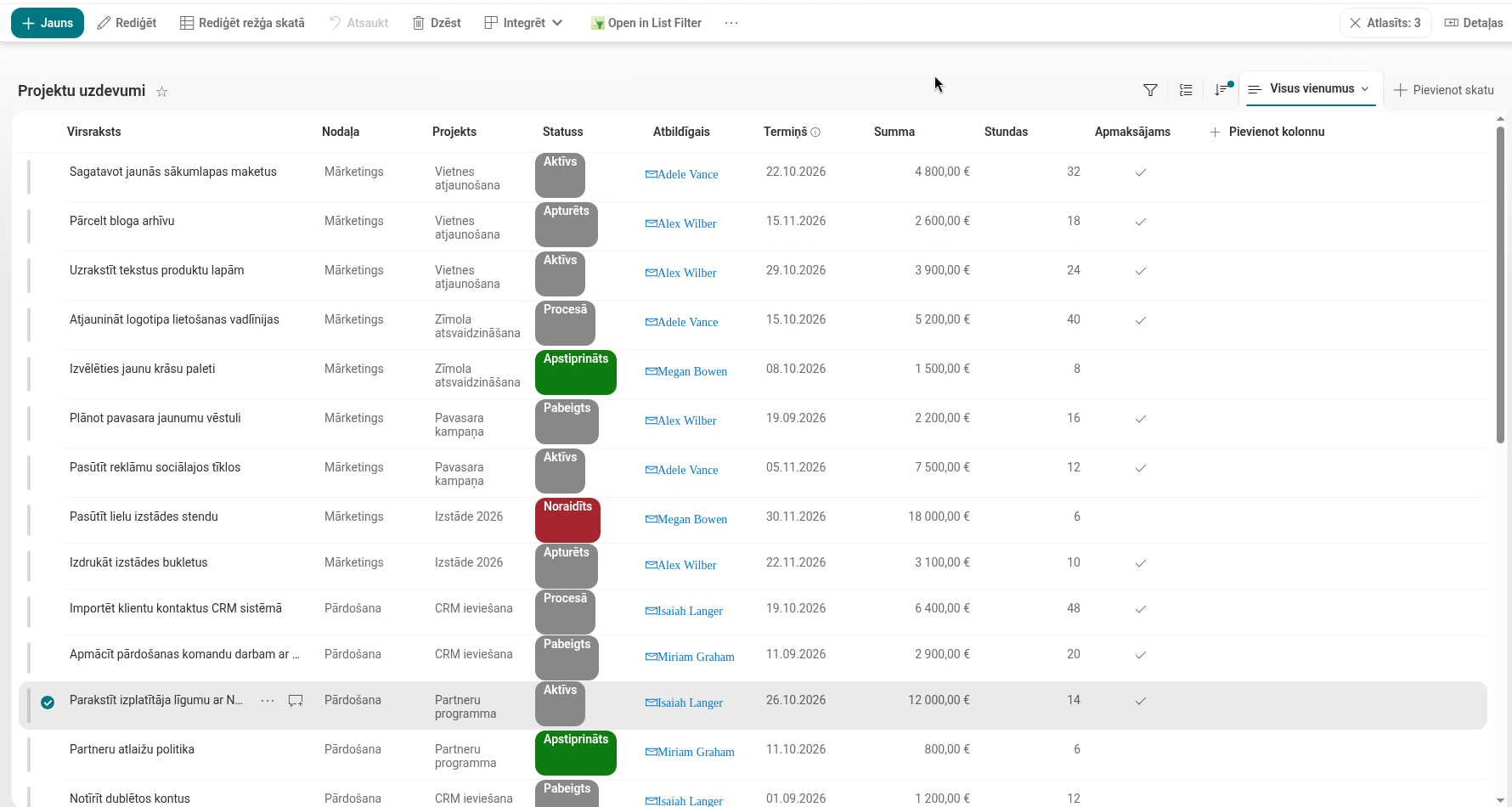Click the vertical scrollbar thumb

1500,285
